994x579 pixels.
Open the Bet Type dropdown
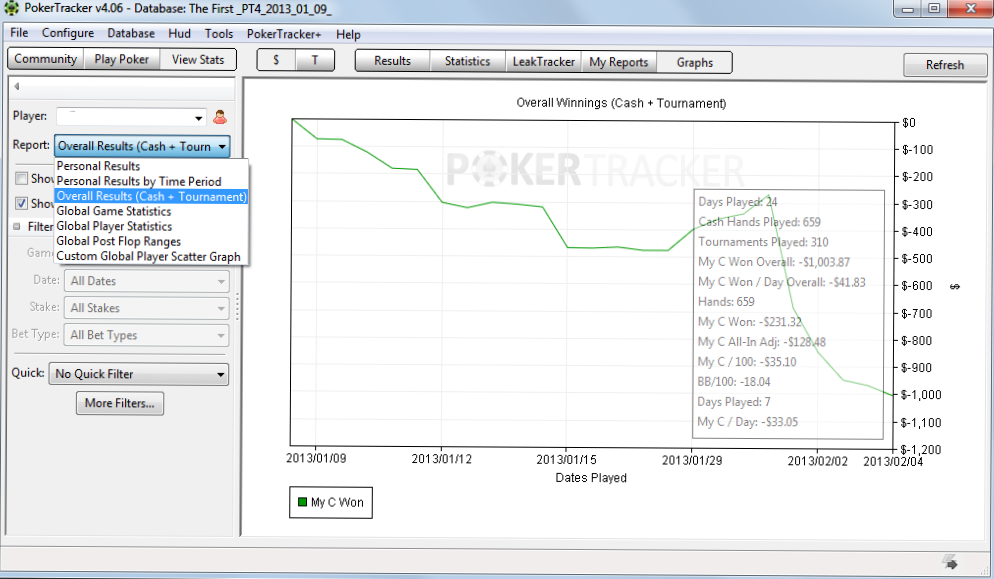(x=146, y=335)
